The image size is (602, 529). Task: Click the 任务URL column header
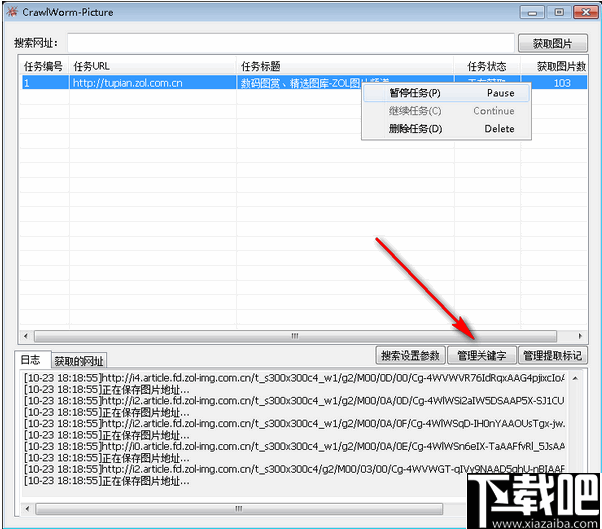(x=152, y=66)
